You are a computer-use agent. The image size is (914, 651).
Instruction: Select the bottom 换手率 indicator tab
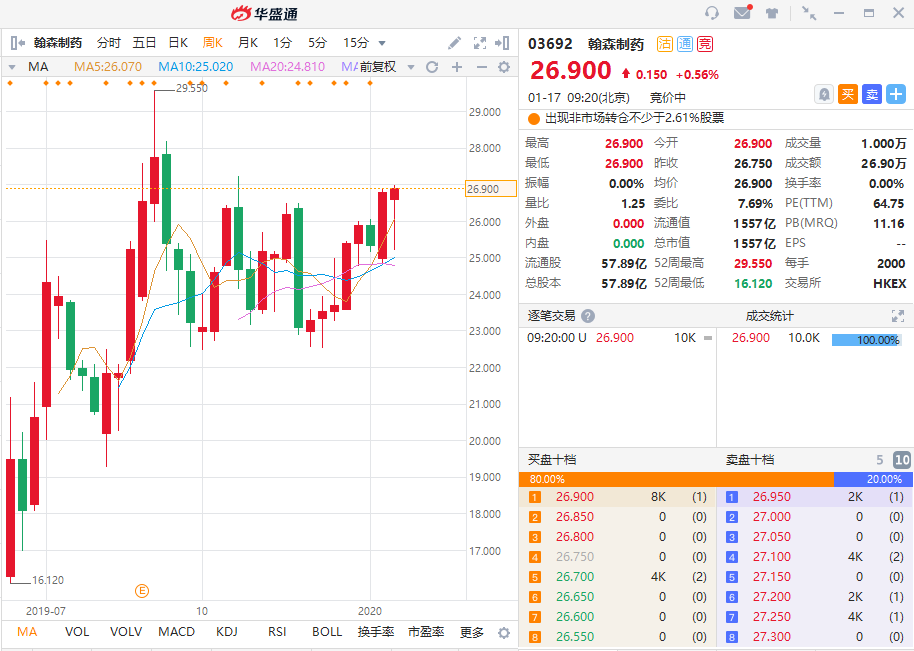(x=376, y=632)
